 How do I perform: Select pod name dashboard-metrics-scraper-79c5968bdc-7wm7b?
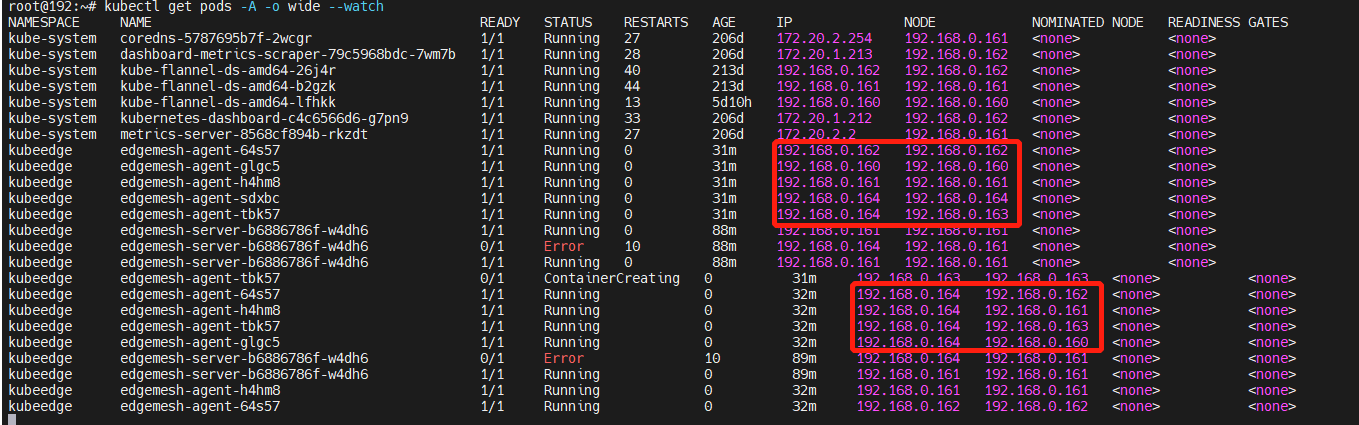click(288, 54)
